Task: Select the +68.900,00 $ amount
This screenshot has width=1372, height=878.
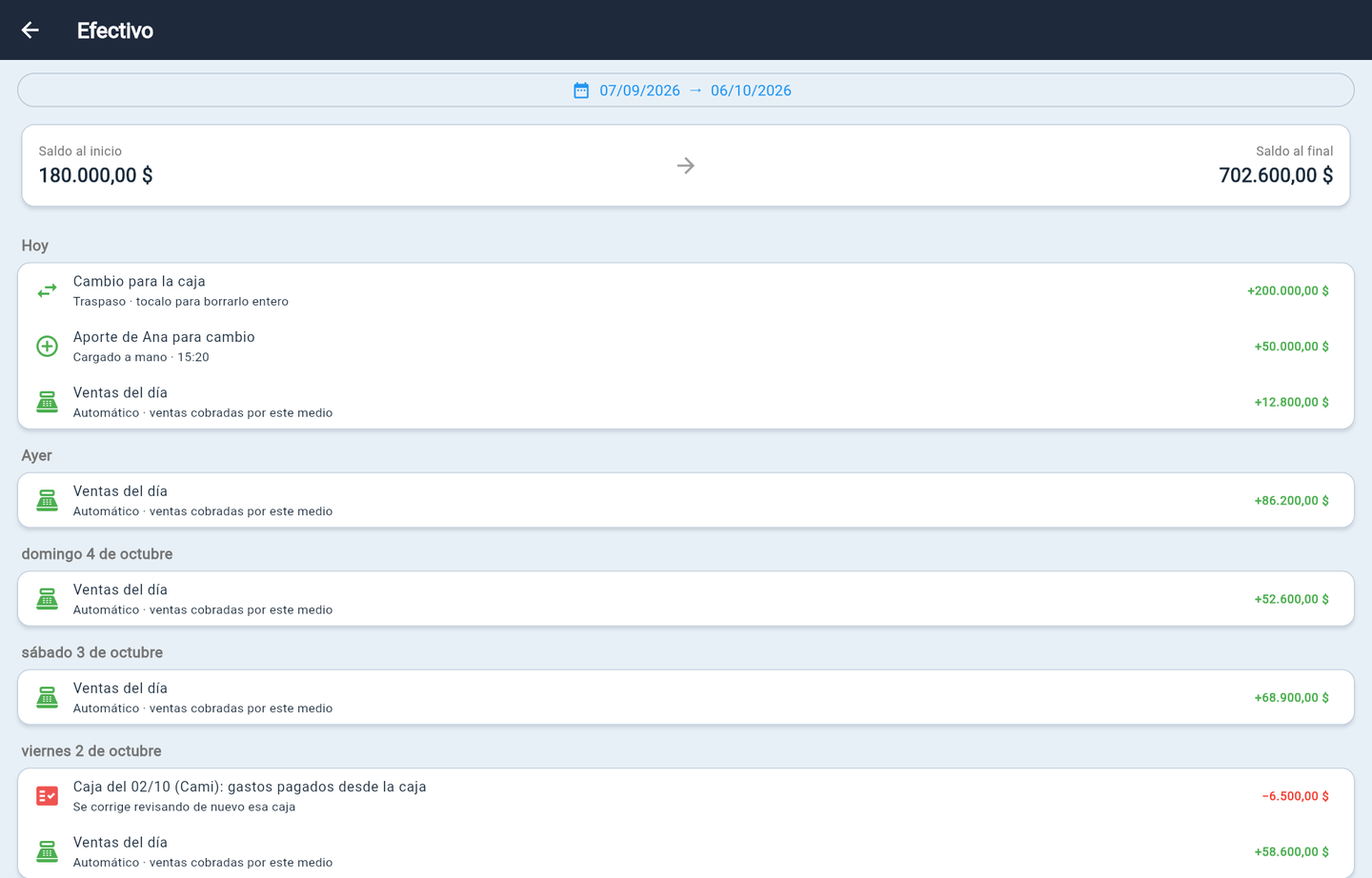Action: tap(1291, 698)
